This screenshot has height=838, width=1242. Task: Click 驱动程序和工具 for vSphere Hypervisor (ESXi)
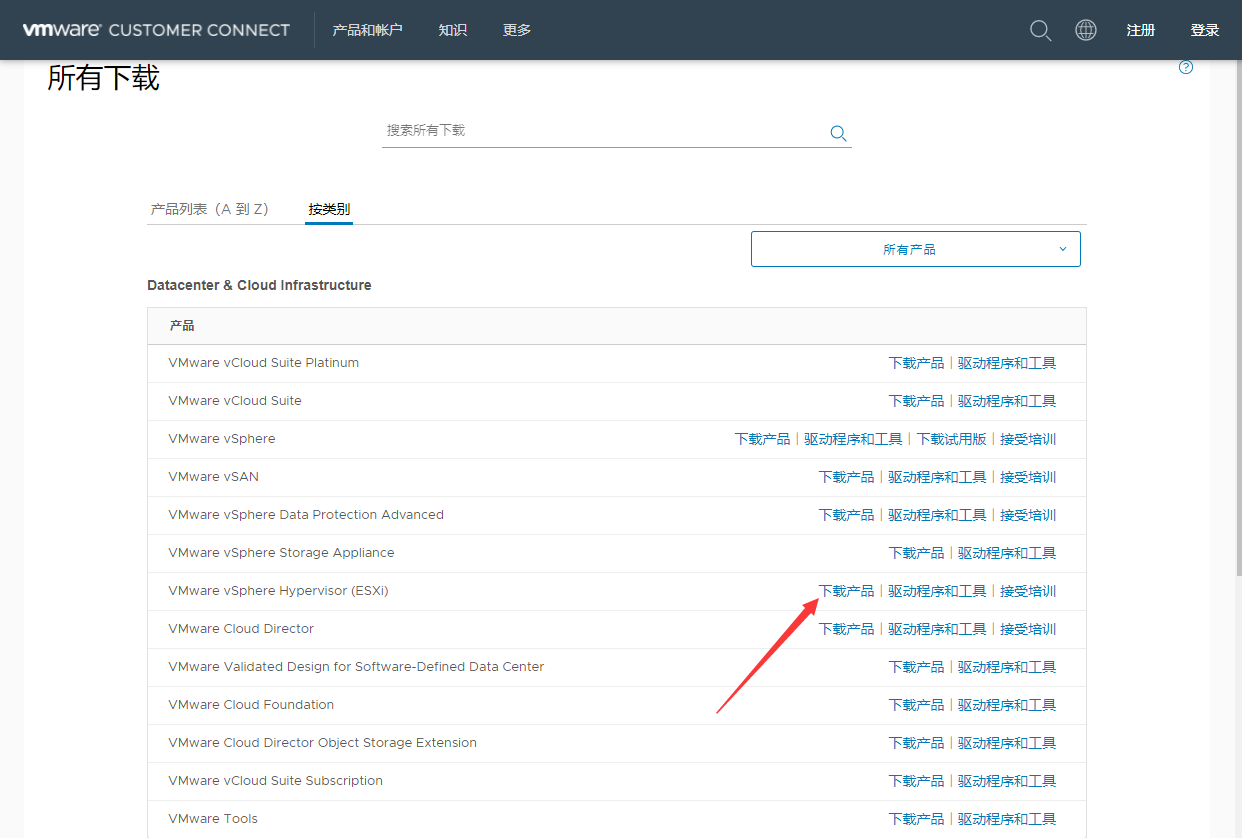click(937, 591)
